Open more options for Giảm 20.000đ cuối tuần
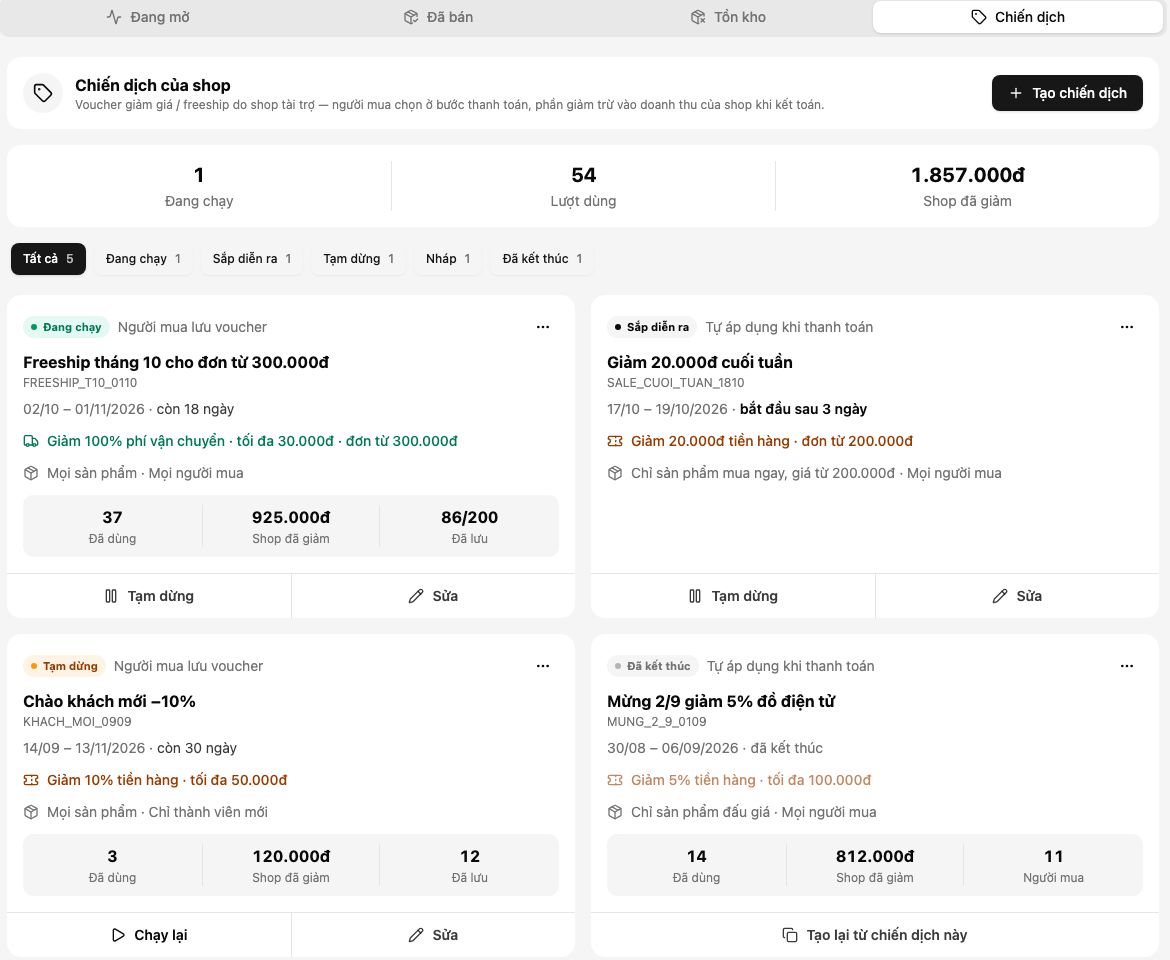The image size is (1170, 960). tap(1127, 327)
